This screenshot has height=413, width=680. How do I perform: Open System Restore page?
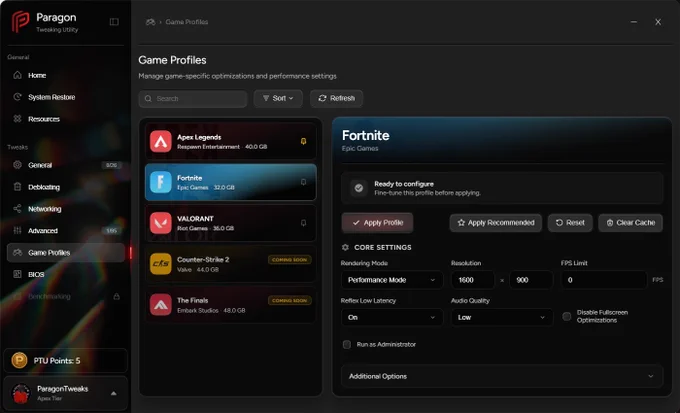66,97
